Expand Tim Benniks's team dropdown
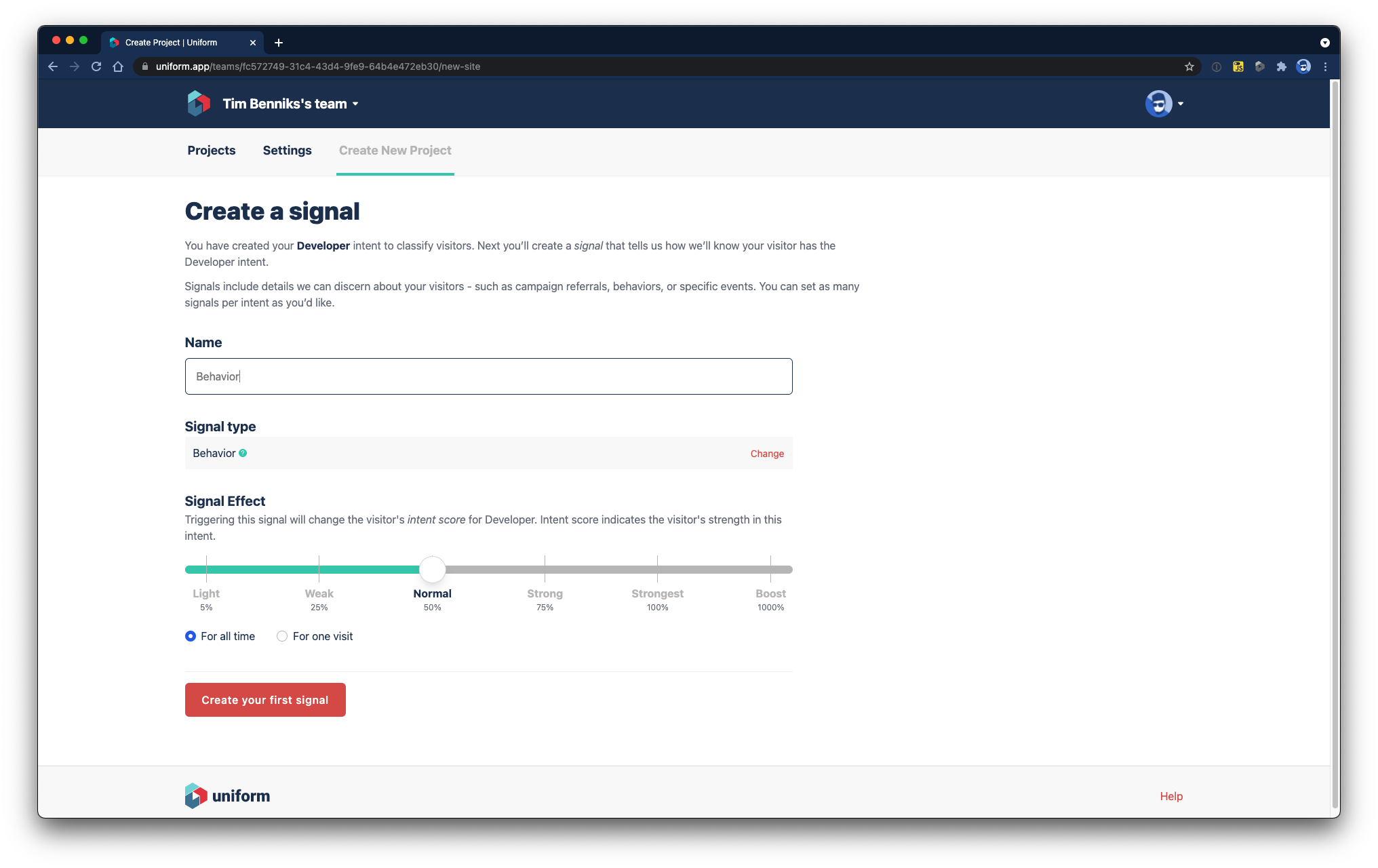Viewport: 1378px width, 868px height. pos(290,104)
